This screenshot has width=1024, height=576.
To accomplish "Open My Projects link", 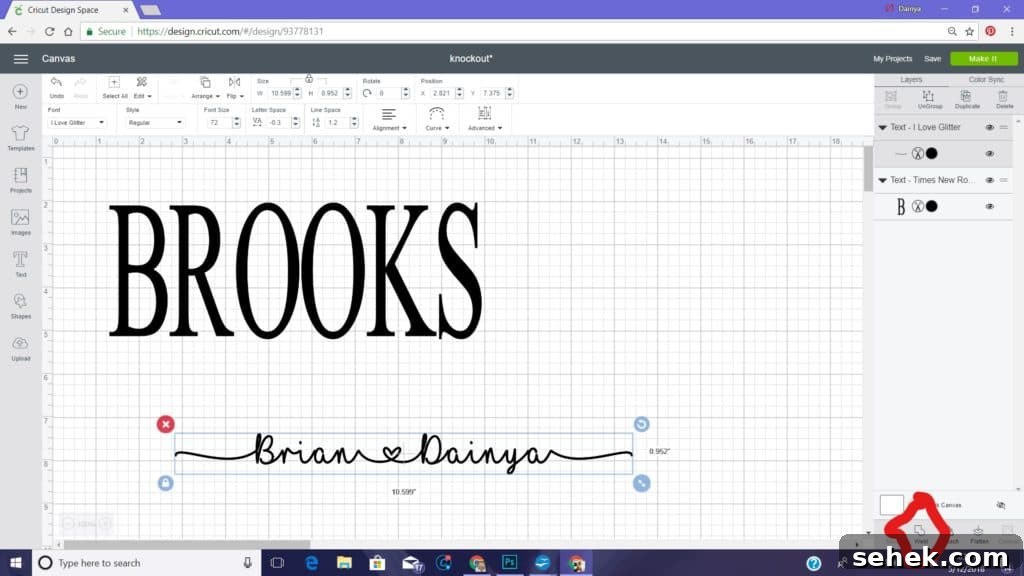I will point(892,59).
